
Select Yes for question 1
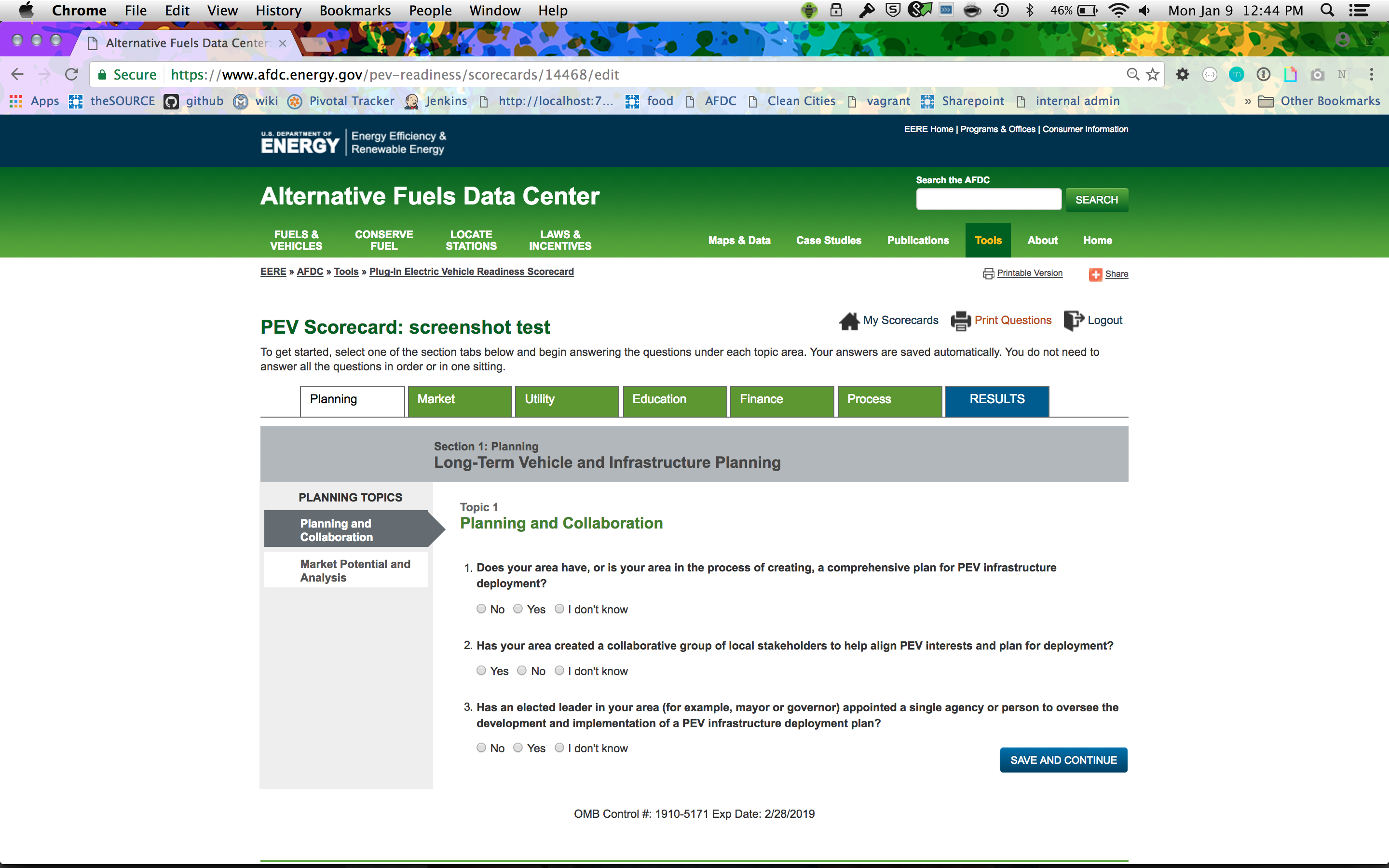(x=517, y=609)
